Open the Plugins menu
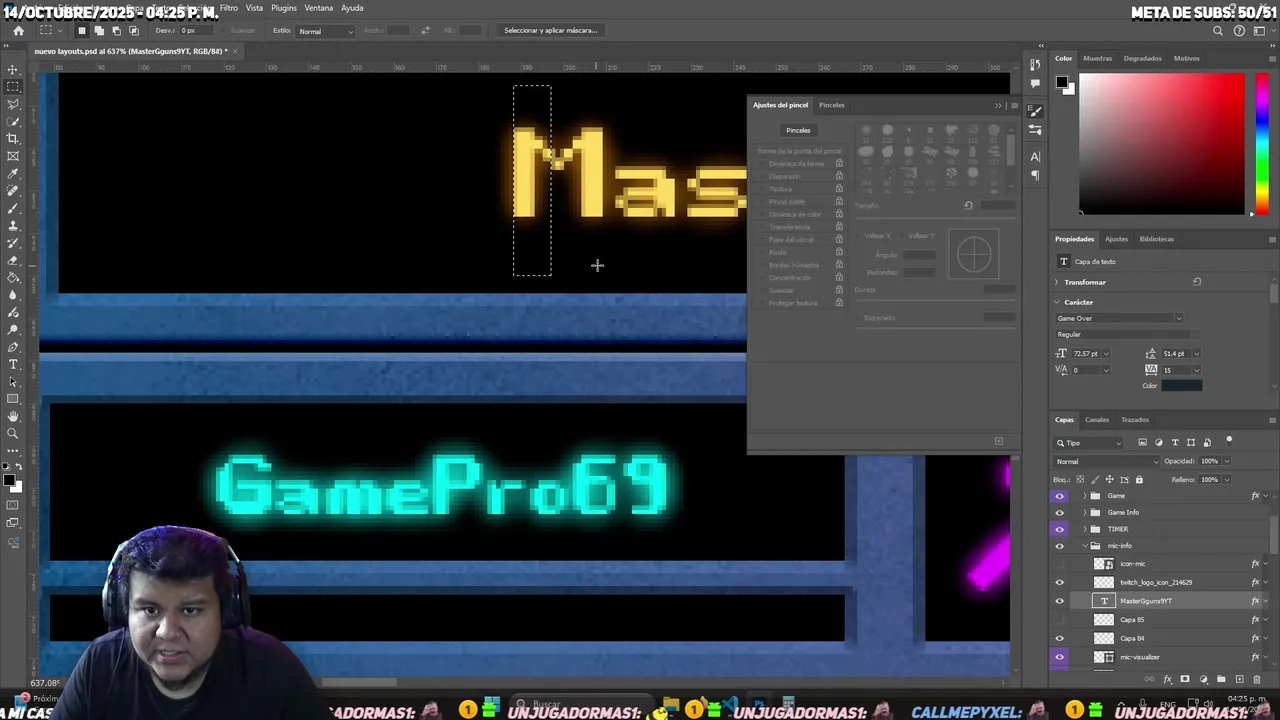The height and width of the screenshot is (720, 1280). [284, 8]
